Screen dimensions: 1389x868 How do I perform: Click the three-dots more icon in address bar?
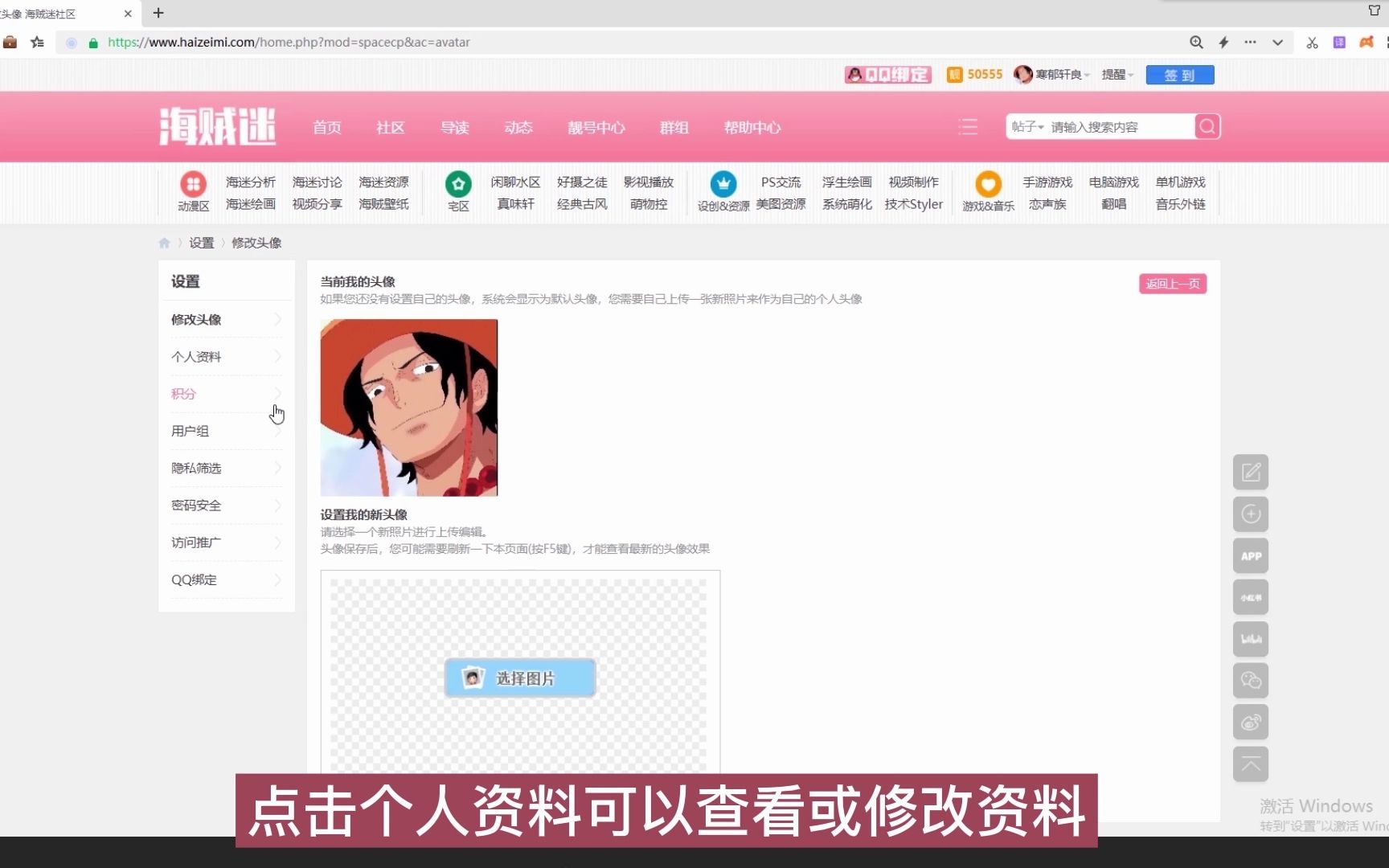tap(1250, 42)
